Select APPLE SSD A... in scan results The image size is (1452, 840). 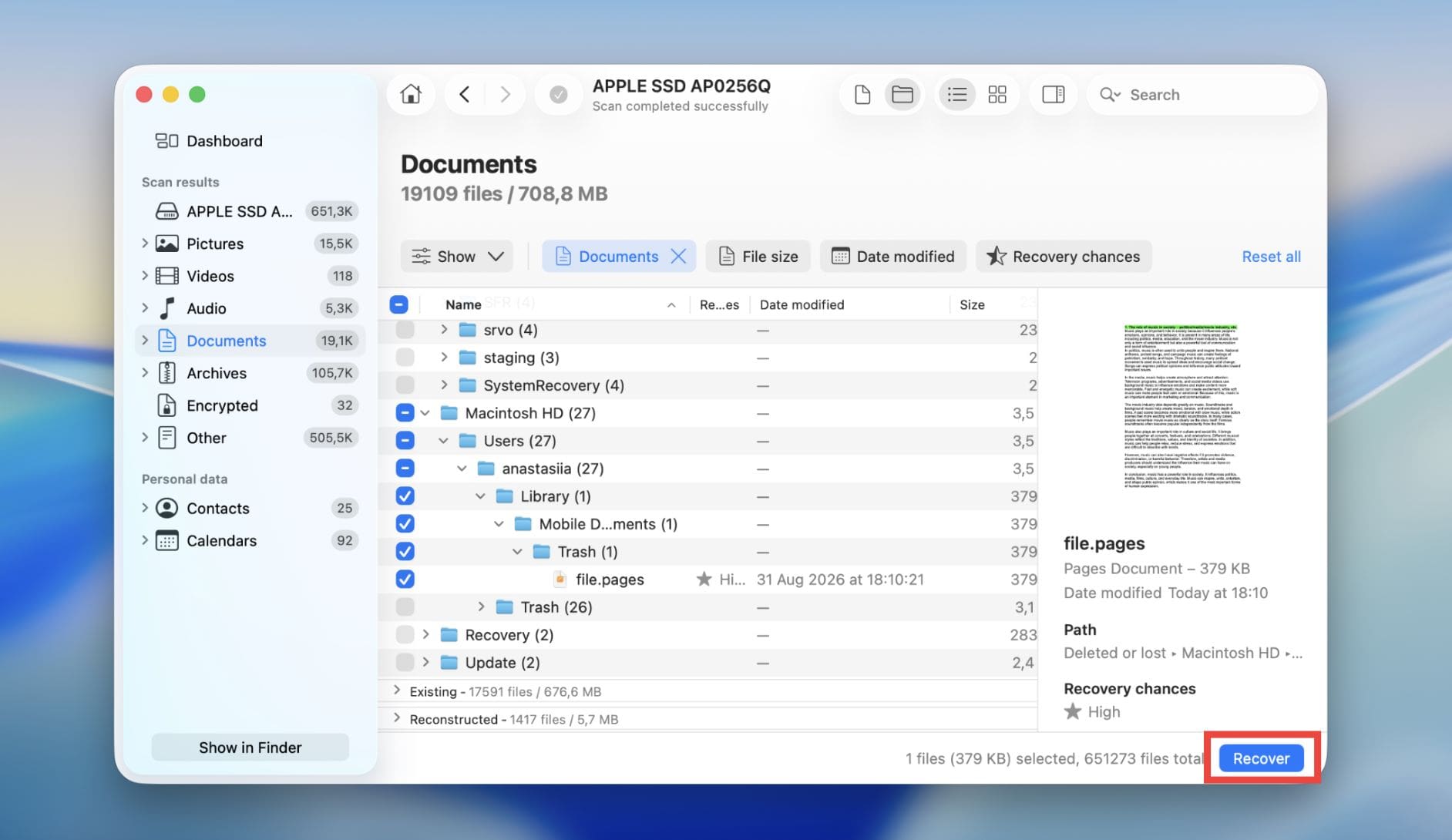pyautogui.click(x=250, y=211)
